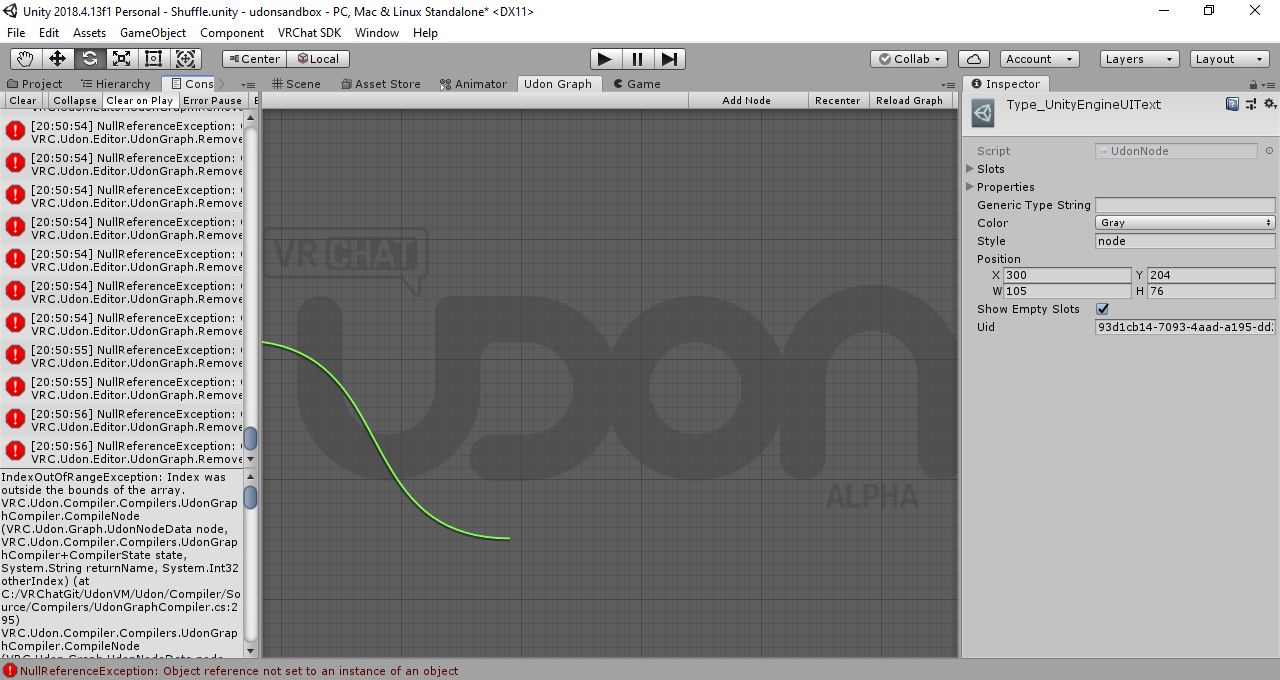The height and width of the screenshot is (680, 1280).
Task: Click the error detail pane scrollbar thumb
Action: coord(250,497)
